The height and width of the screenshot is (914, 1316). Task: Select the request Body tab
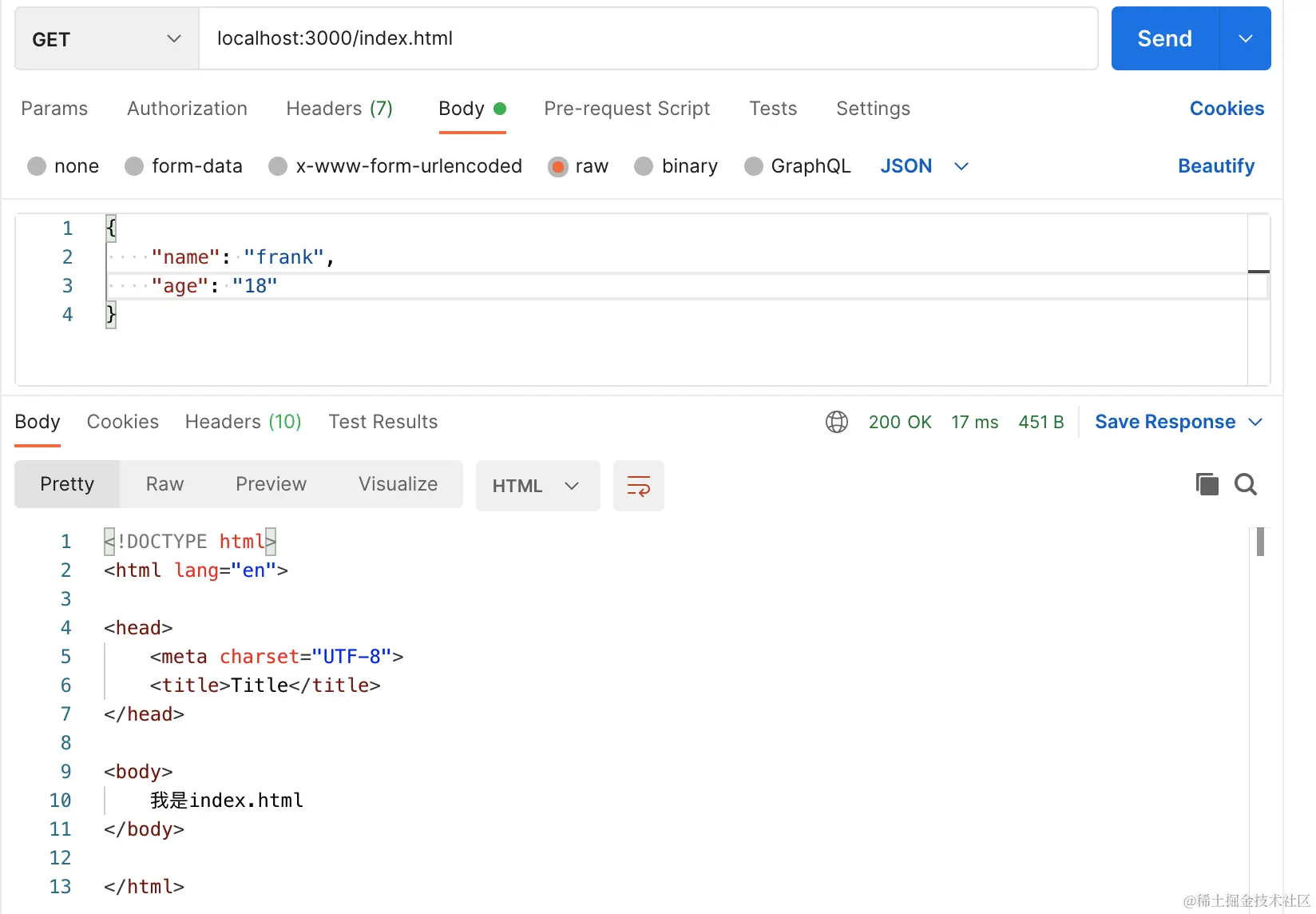pos(472,109)
